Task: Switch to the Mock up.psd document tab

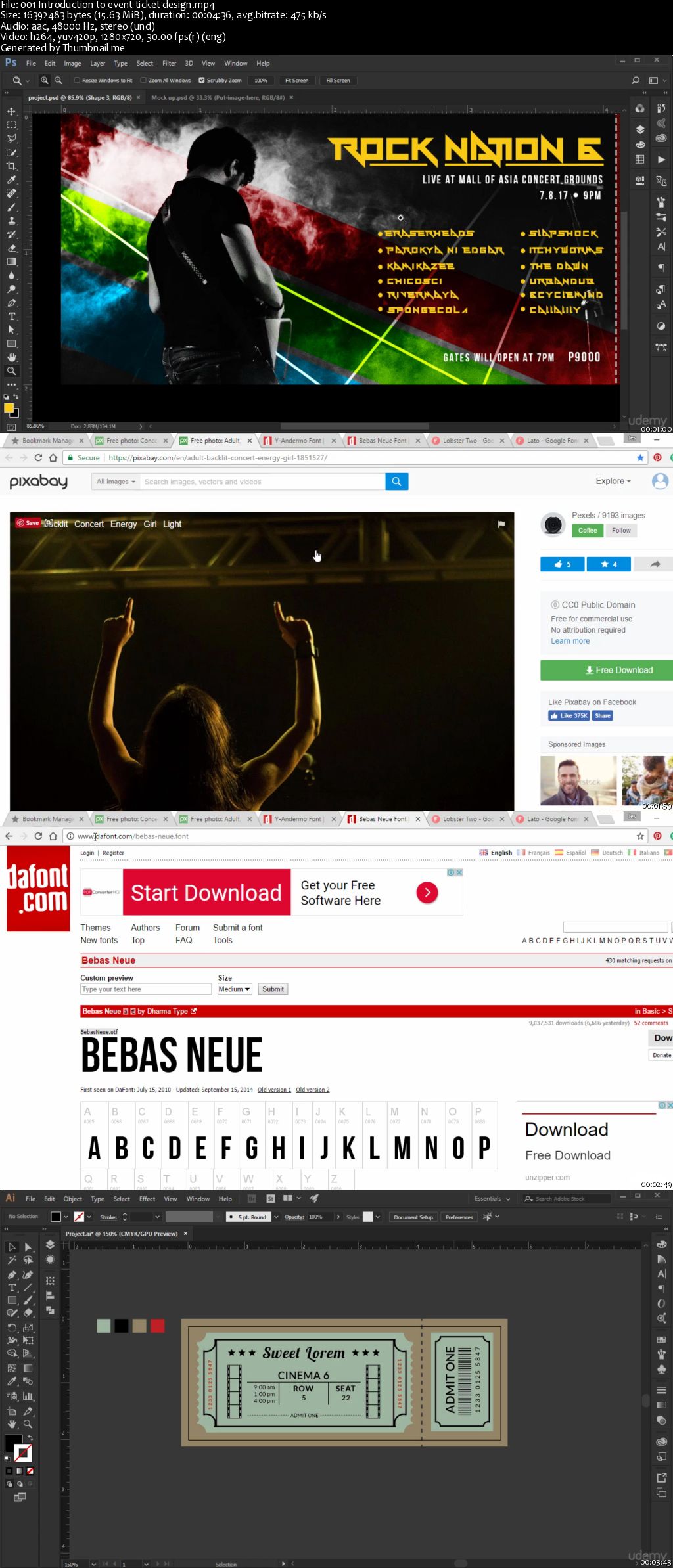Action: 218,98
